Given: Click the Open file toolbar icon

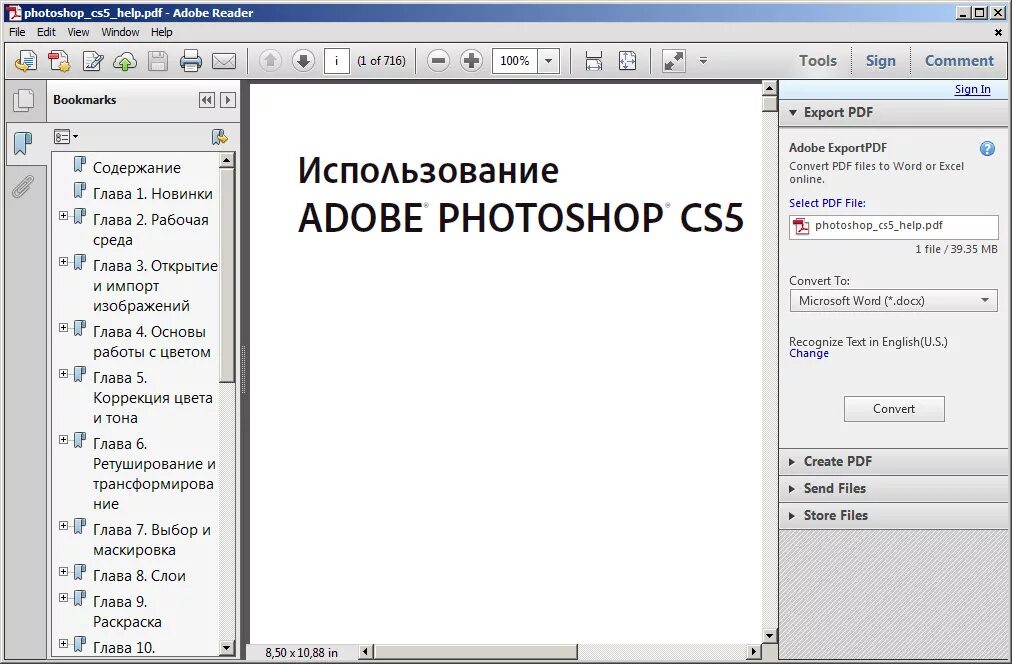Looking at the screenshot, I should click(26, 61).
